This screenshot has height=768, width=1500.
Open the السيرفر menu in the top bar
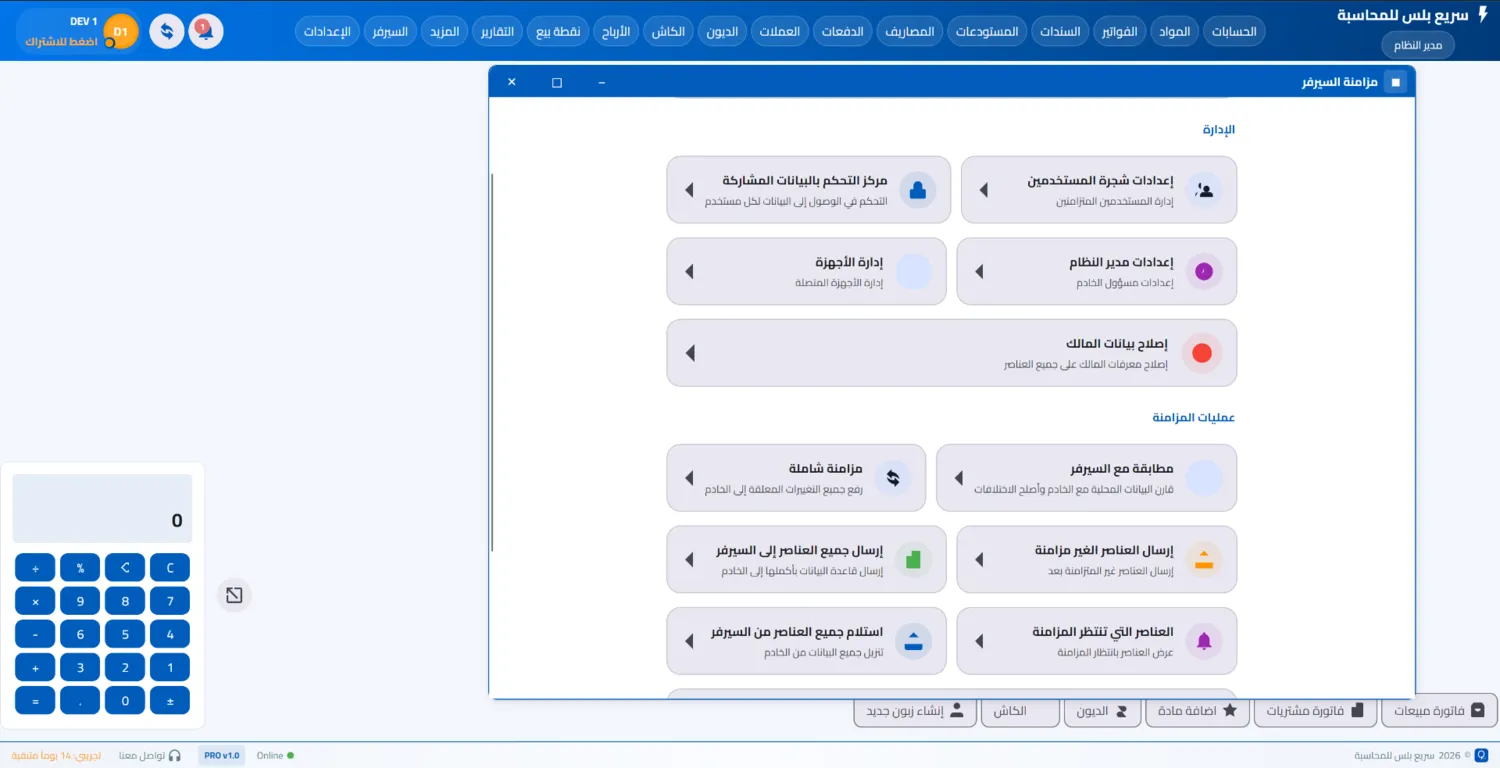[x=389, y=31]
